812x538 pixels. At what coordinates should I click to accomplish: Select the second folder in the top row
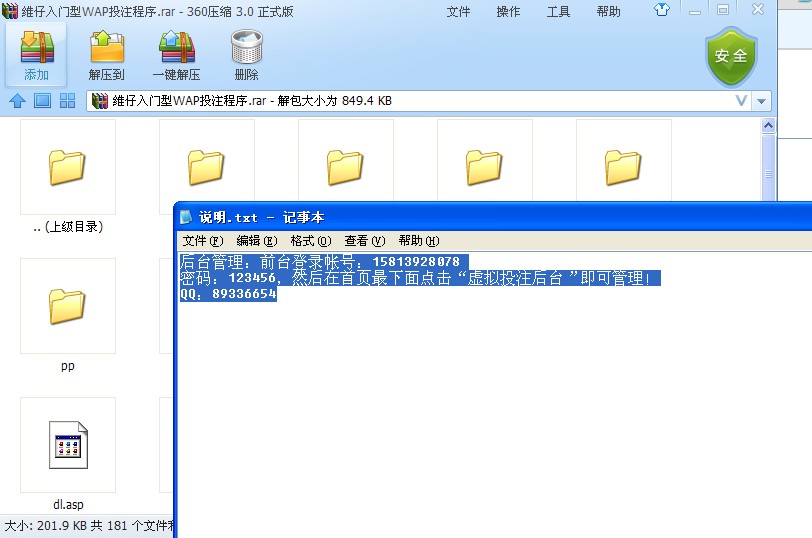click(207, 167)
